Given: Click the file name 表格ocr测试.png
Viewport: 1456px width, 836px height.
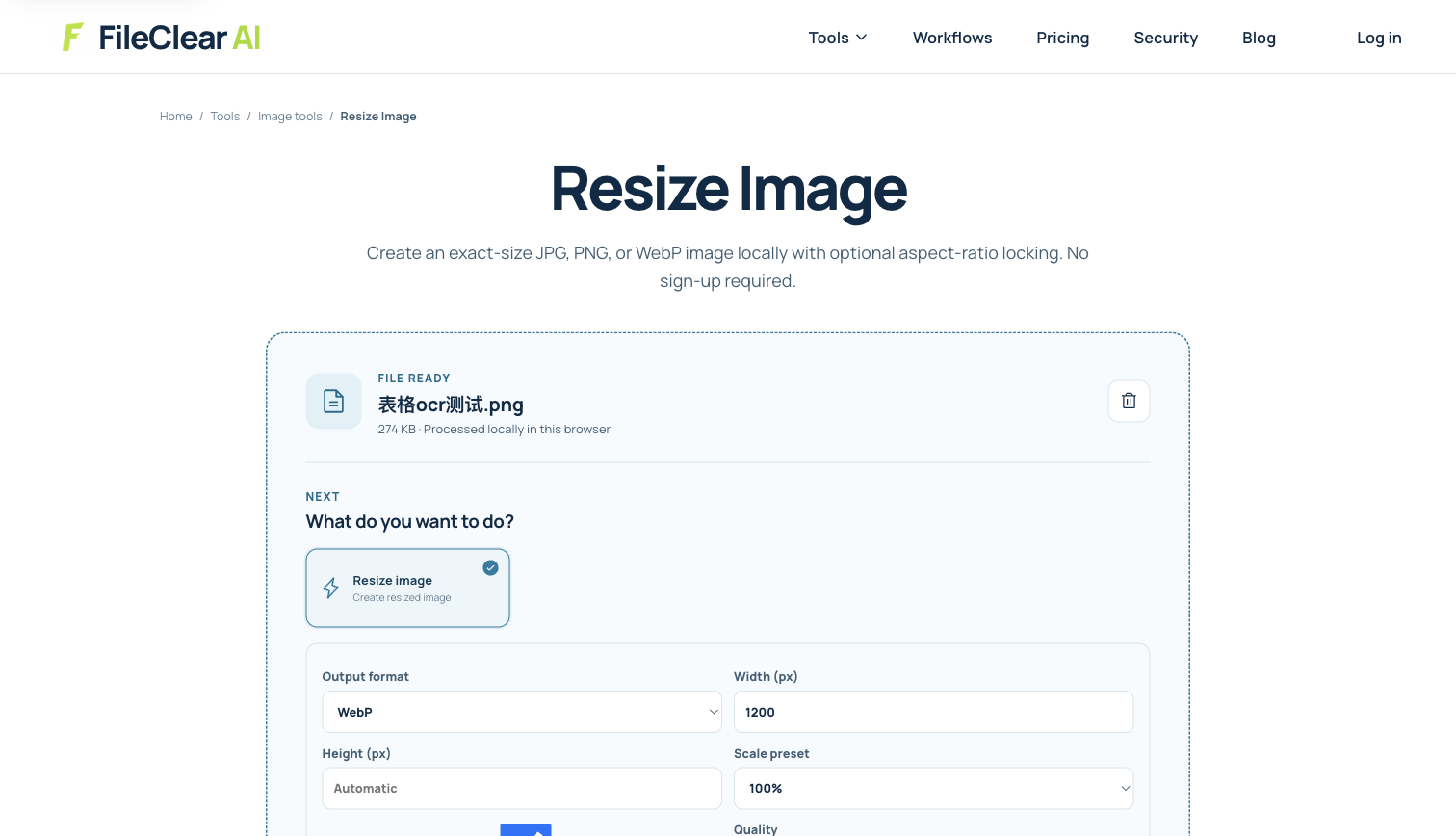Looking at the screenshot, I should [451, 405].
